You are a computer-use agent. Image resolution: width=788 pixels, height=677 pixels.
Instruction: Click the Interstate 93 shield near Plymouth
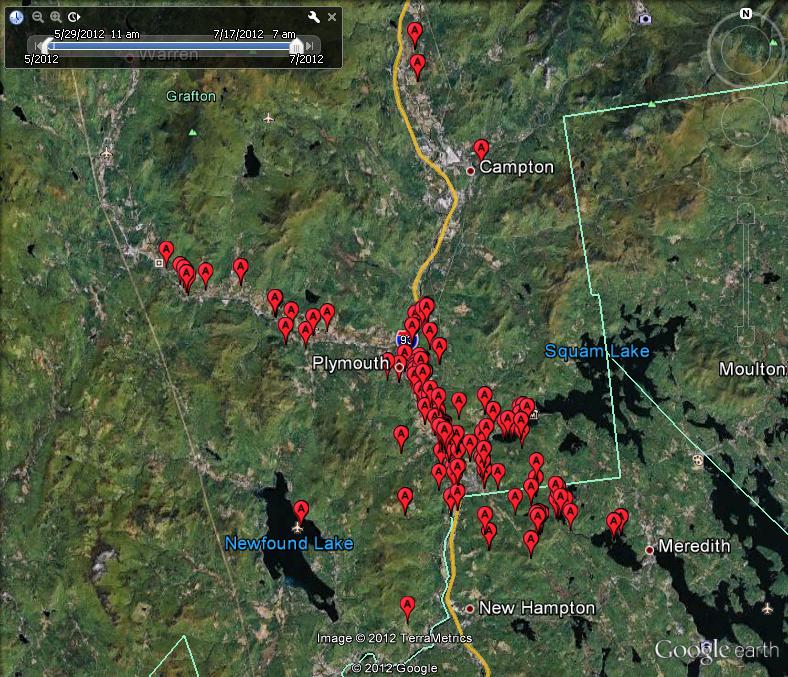(x=406, y=339)
